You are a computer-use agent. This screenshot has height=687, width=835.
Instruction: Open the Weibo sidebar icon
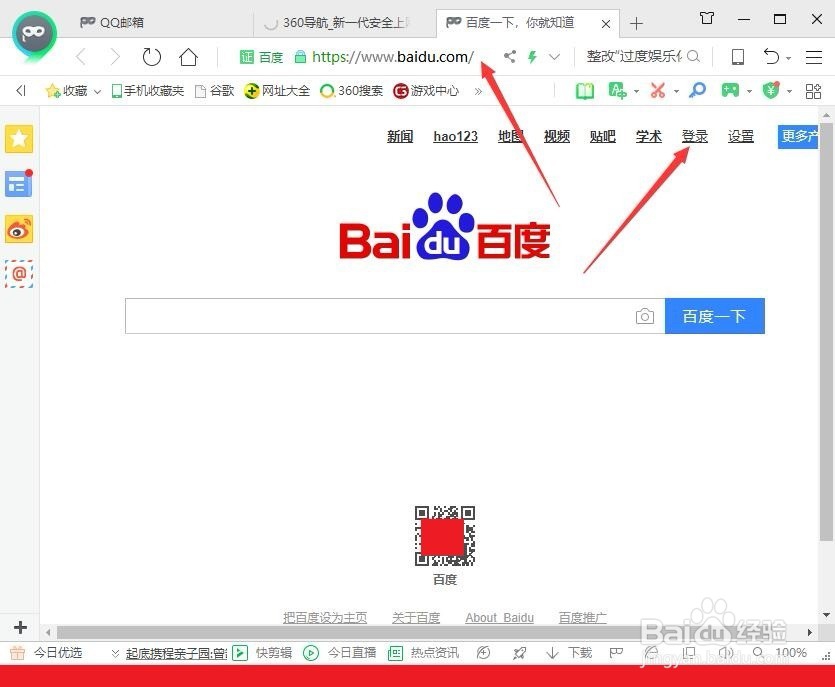point(19,229)
